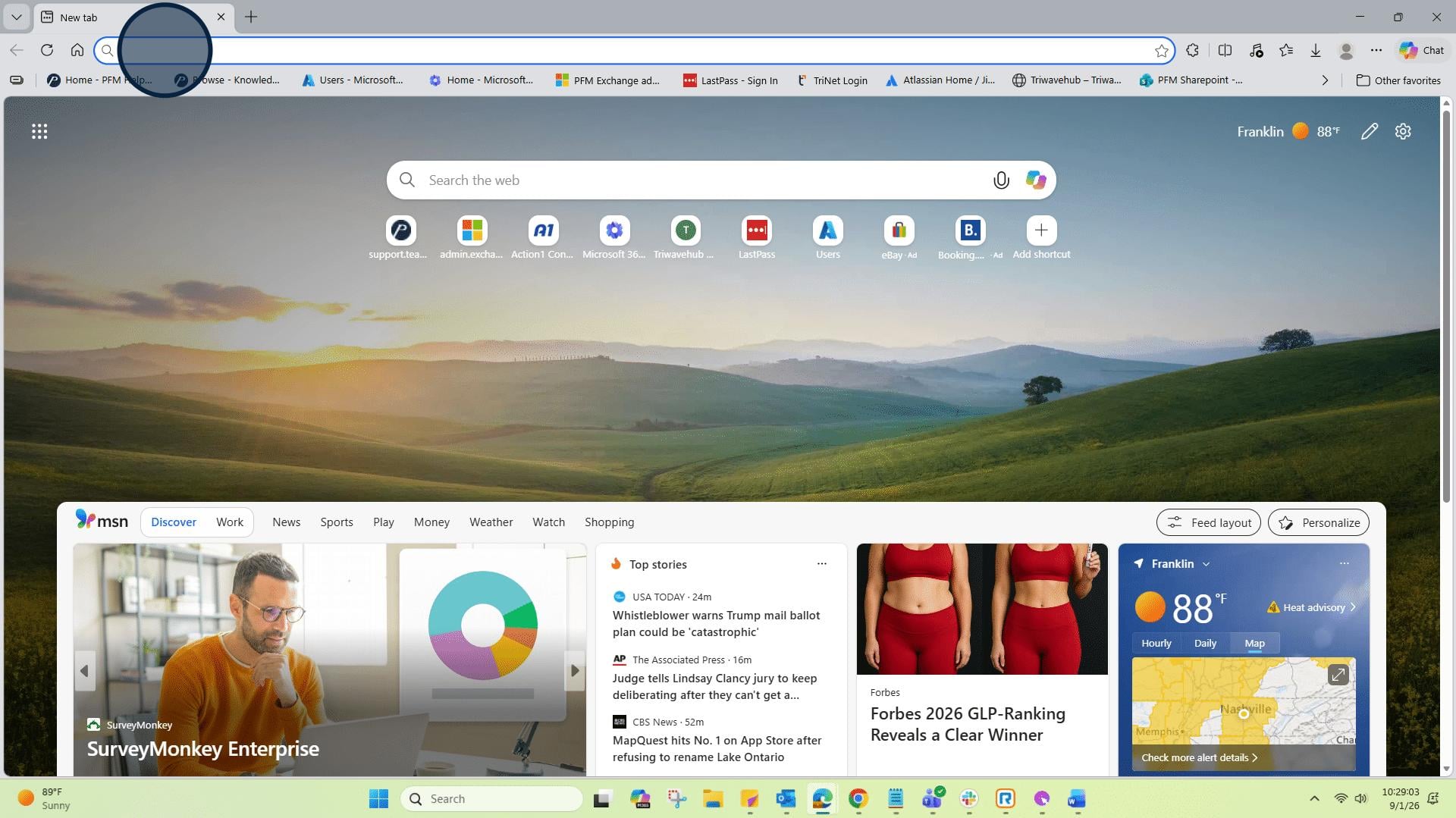1456x818 pixels.
Task: Open Top stories more options ellipsis
Action: pos(821,564)
